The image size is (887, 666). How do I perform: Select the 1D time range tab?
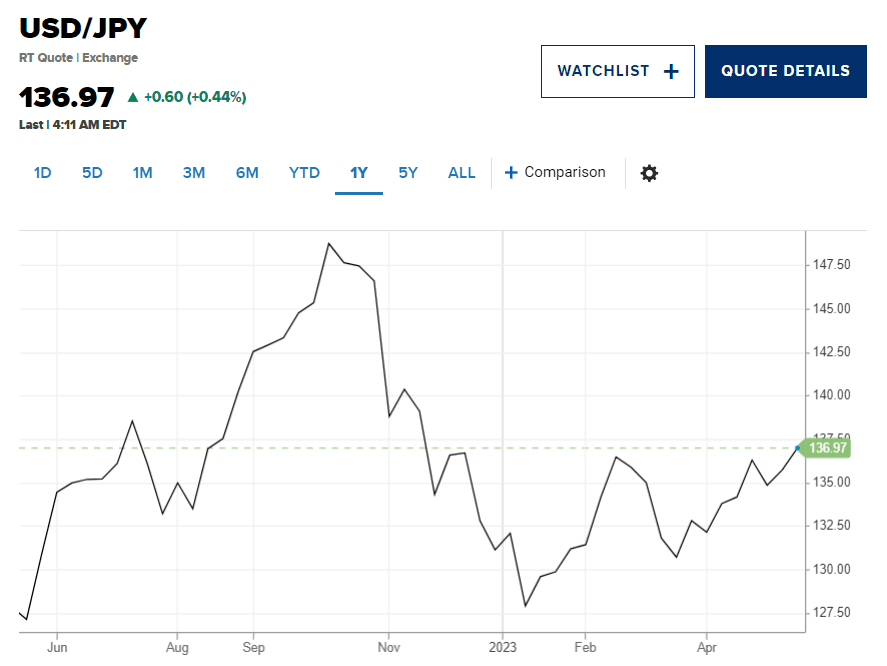[x=42, y=173]
